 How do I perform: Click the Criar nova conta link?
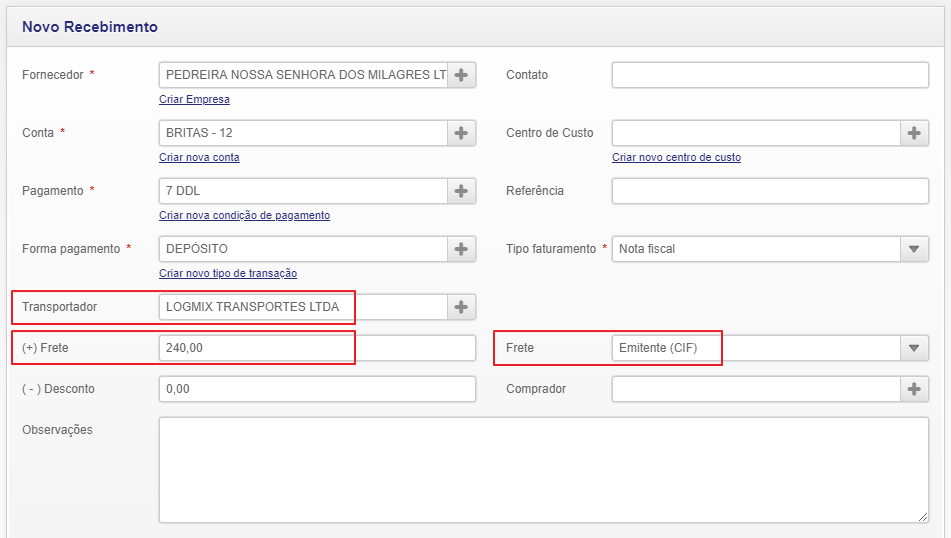coord(199,158)
